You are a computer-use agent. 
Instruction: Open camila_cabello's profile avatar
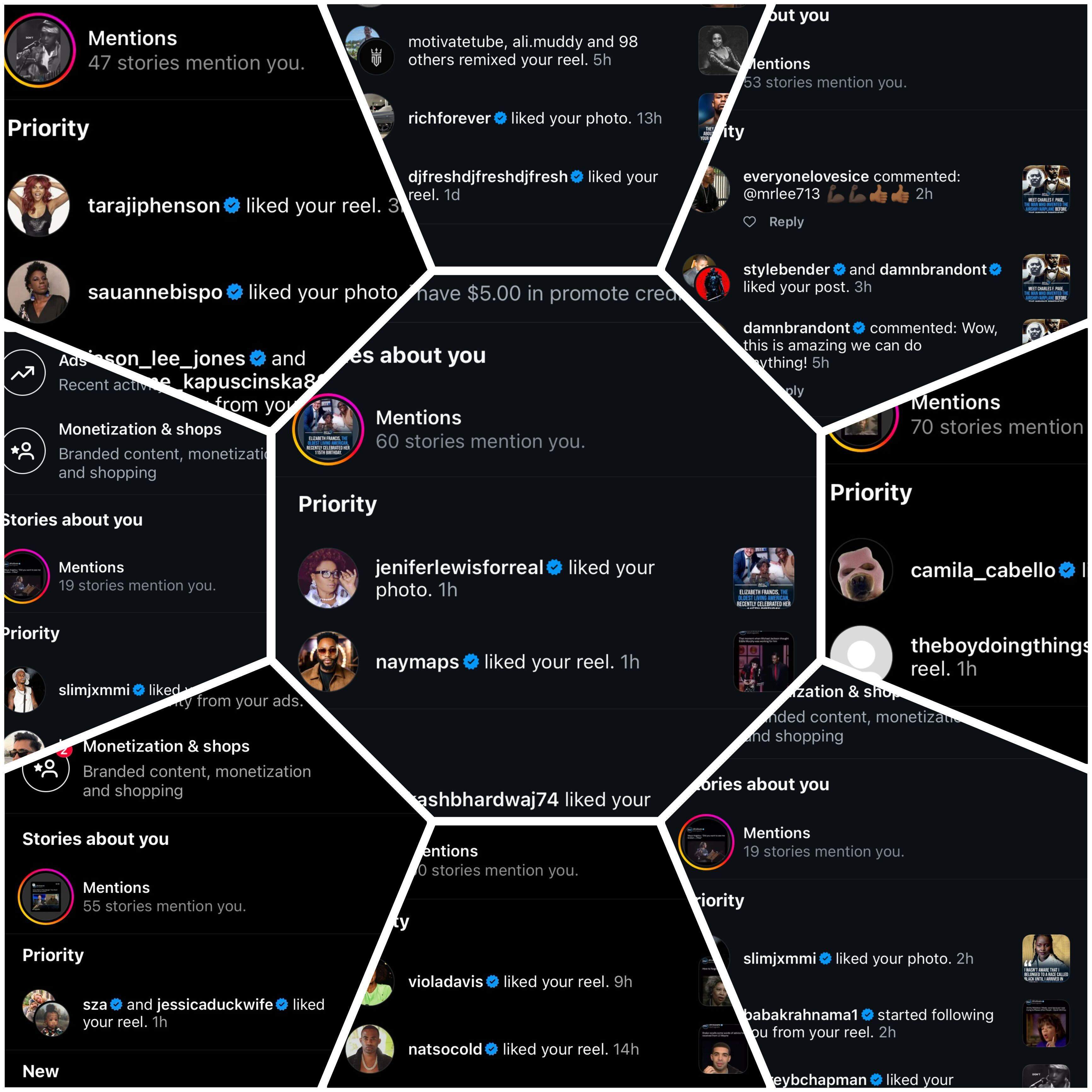click(x=861, y=570)
